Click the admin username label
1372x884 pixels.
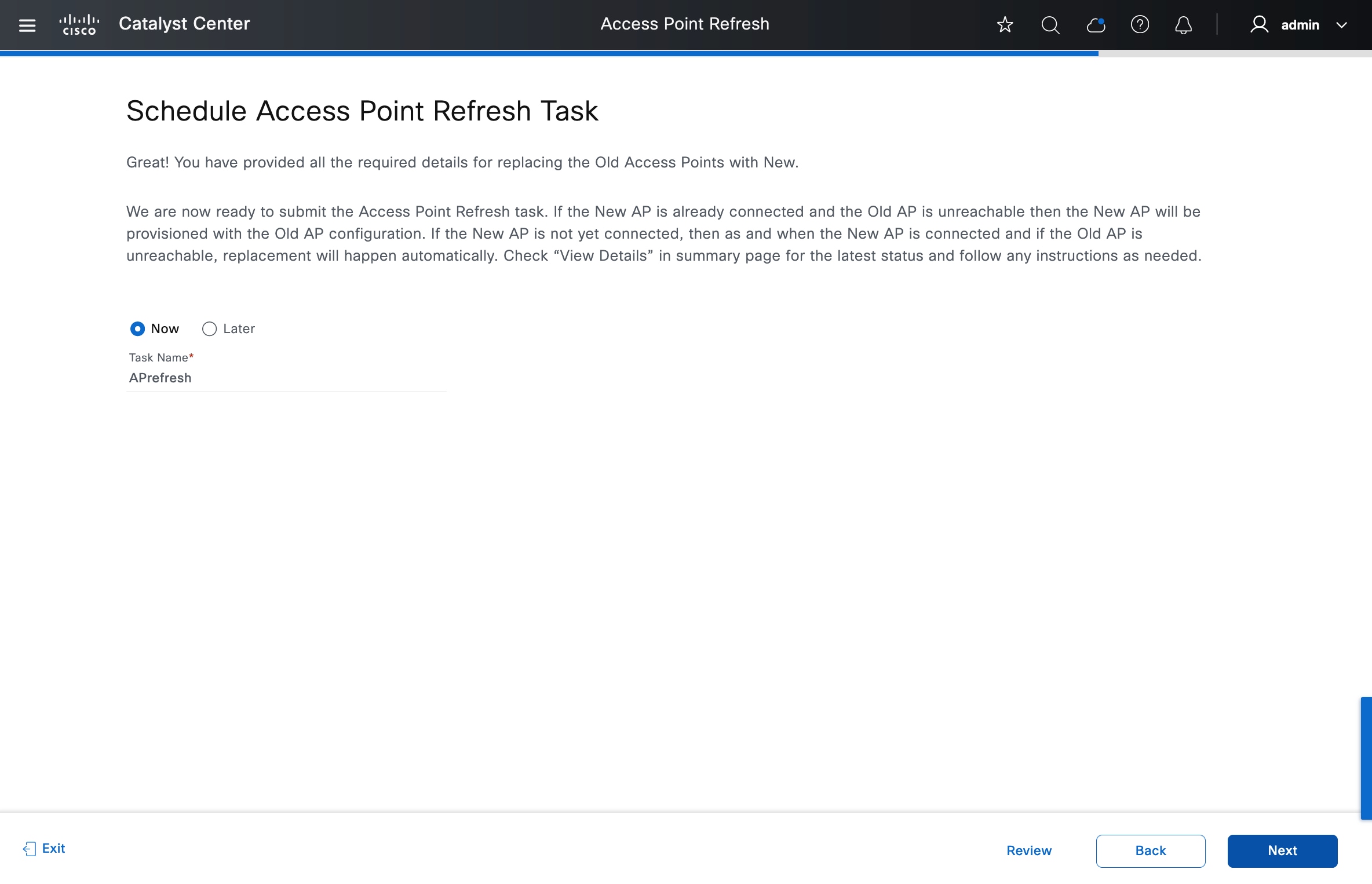click(x=1300, y=25)
